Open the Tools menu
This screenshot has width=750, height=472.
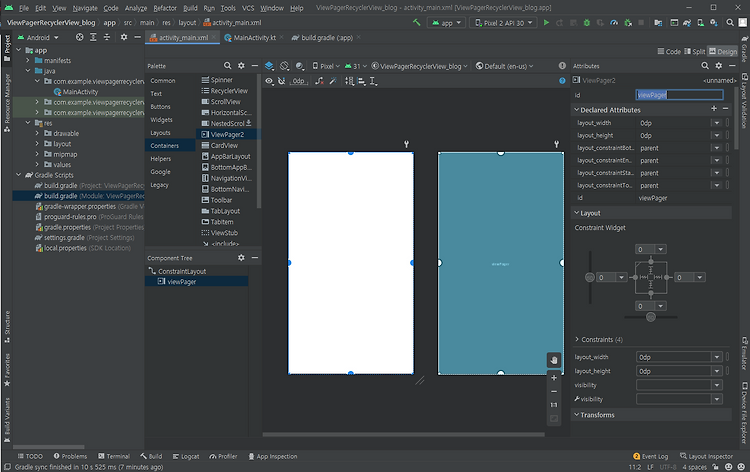point(228,8)
